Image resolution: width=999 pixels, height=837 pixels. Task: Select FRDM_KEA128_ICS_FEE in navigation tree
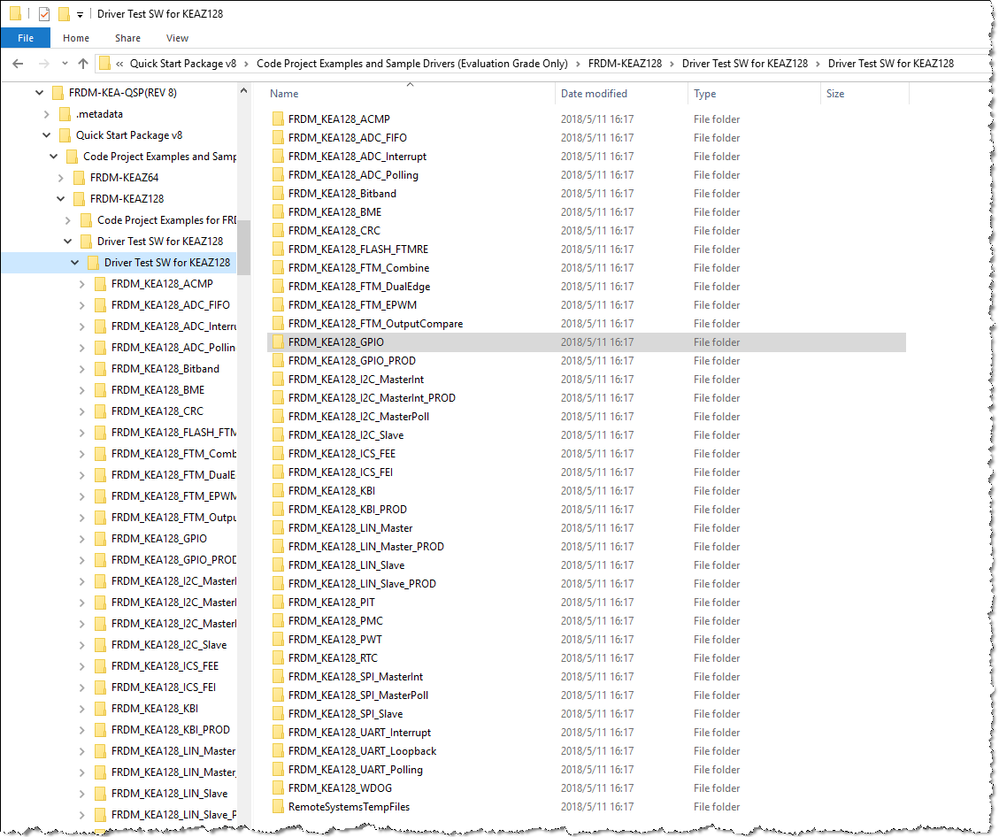coord(164,666)
